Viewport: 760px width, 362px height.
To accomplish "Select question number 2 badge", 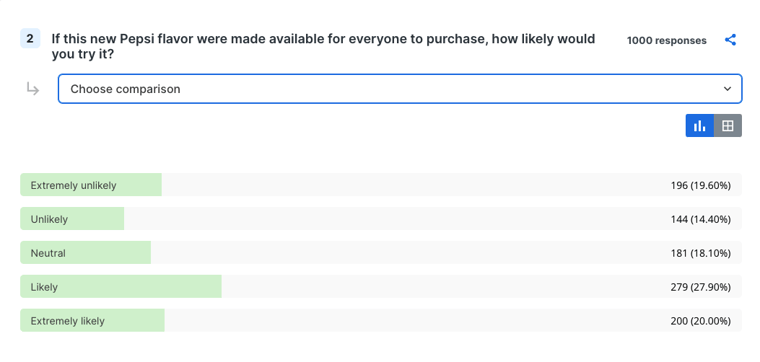I will tap(30, 39).
